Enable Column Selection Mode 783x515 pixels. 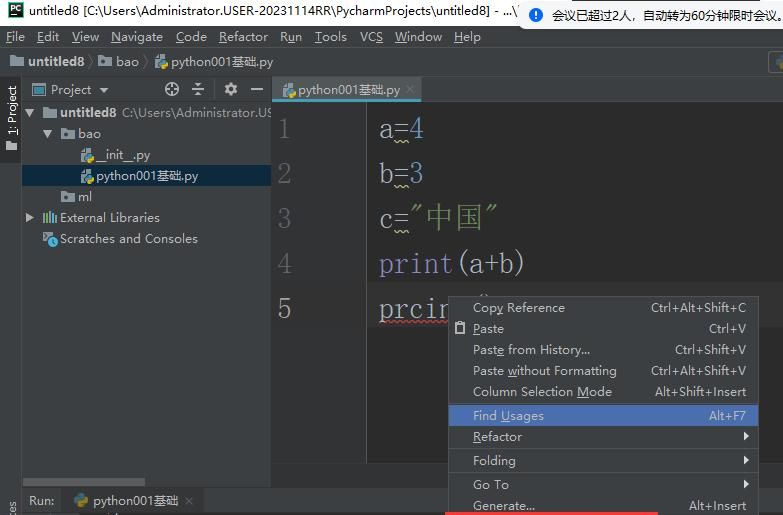click(603, 392)
